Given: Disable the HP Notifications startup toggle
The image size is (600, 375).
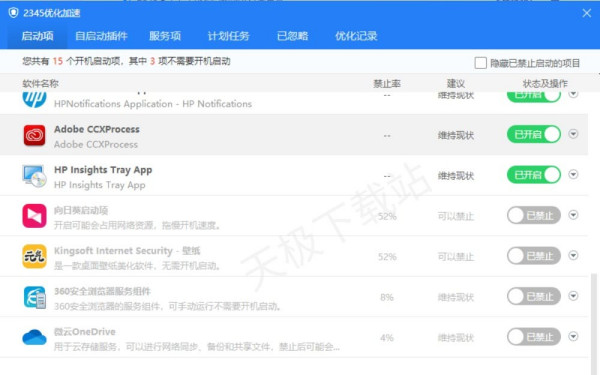Looking at the screenshot, I should tap(534, 96).
